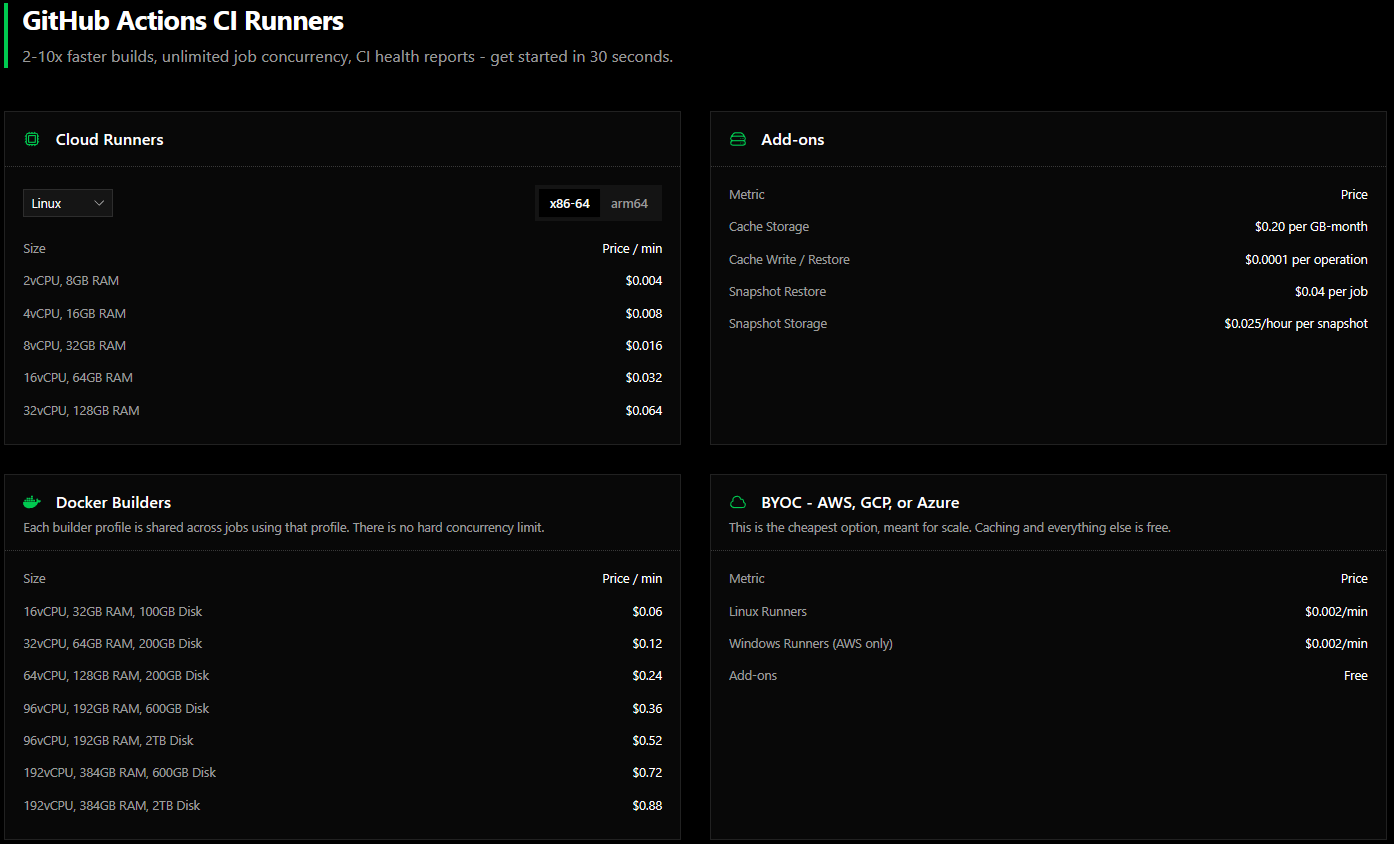
Task: Select 64vCPU, 128GB RAM, 200GB Disk builder
Action: pos(342,676)
